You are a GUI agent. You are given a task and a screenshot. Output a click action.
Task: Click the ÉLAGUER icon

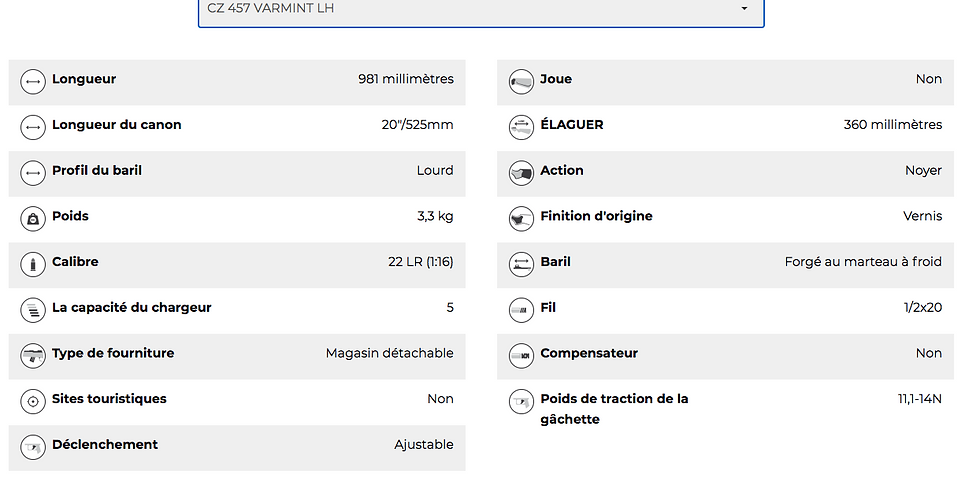(521, 127)
